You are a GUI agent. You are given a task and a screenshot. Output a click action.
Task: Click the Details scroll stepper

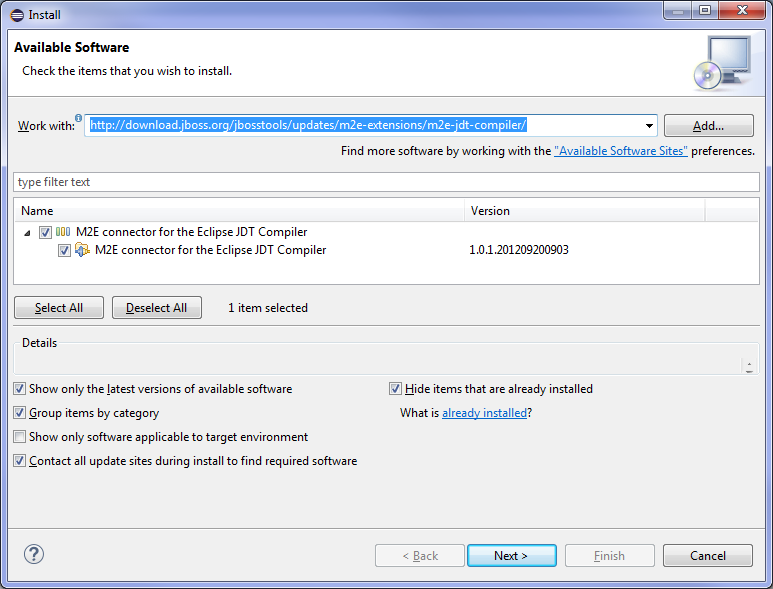pyautogui.click(x=749, y=366)
